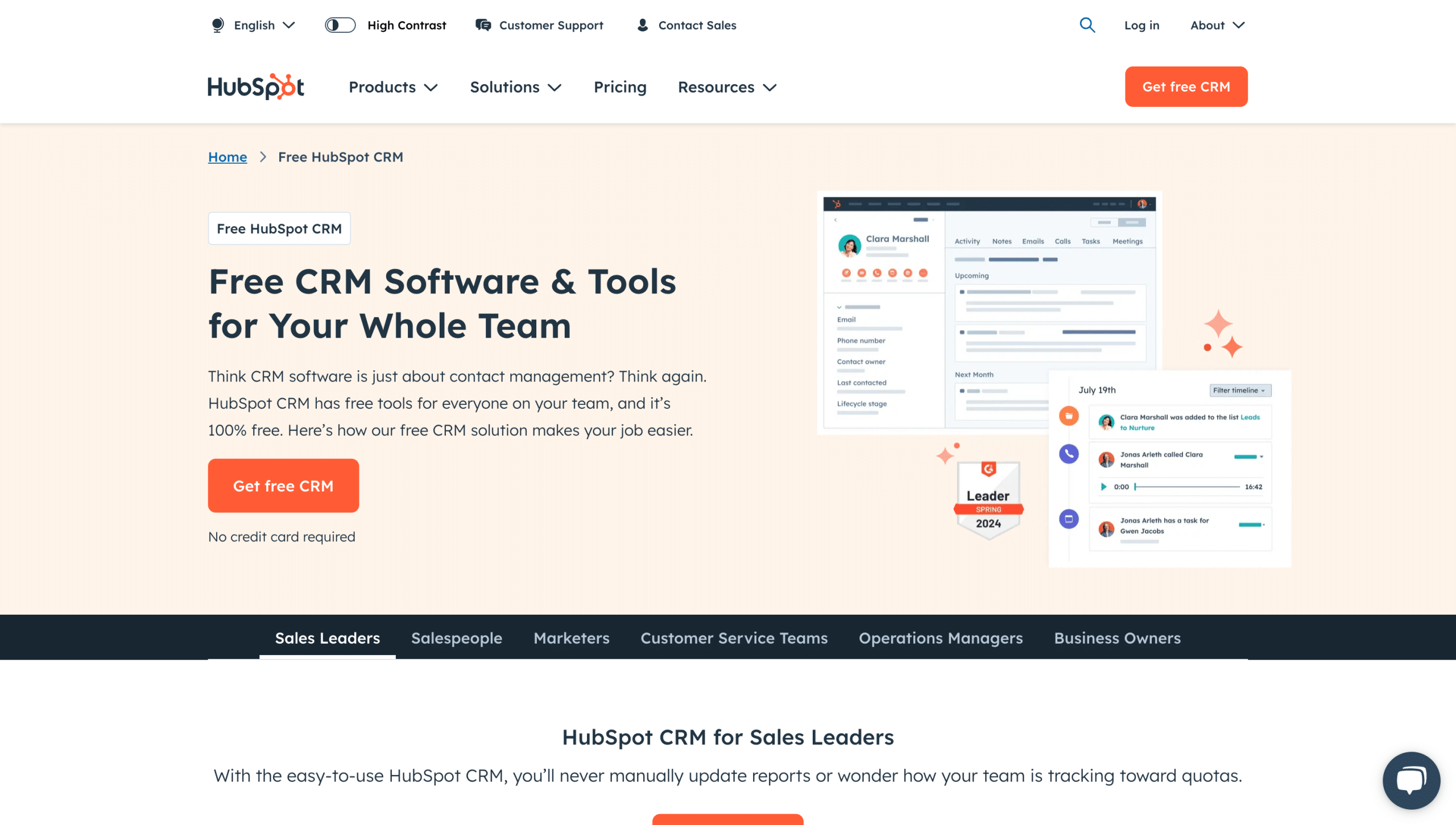Expand the Solutions menu

click(515, 87)
